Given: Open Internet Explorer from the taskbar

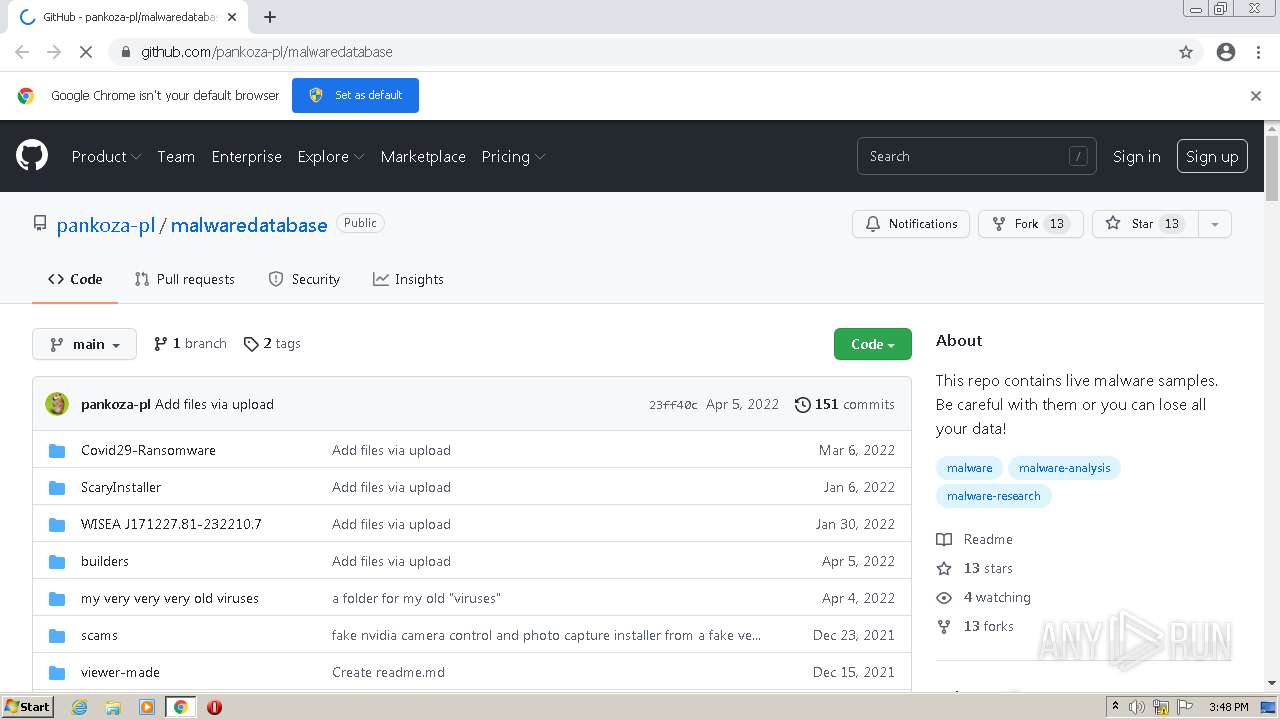Looking at the screenshot, I should (80, 707).
